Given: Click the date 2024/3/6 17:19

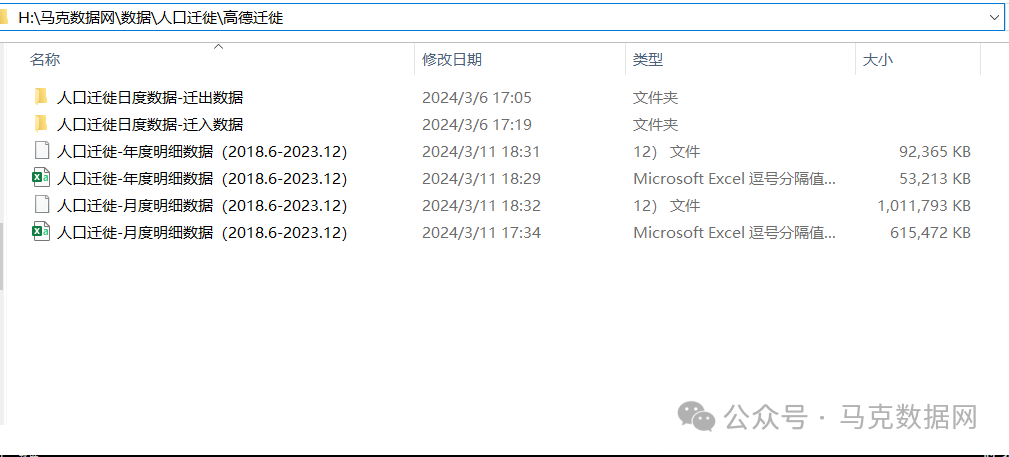Looking at the screenshot, I should 477,124.
